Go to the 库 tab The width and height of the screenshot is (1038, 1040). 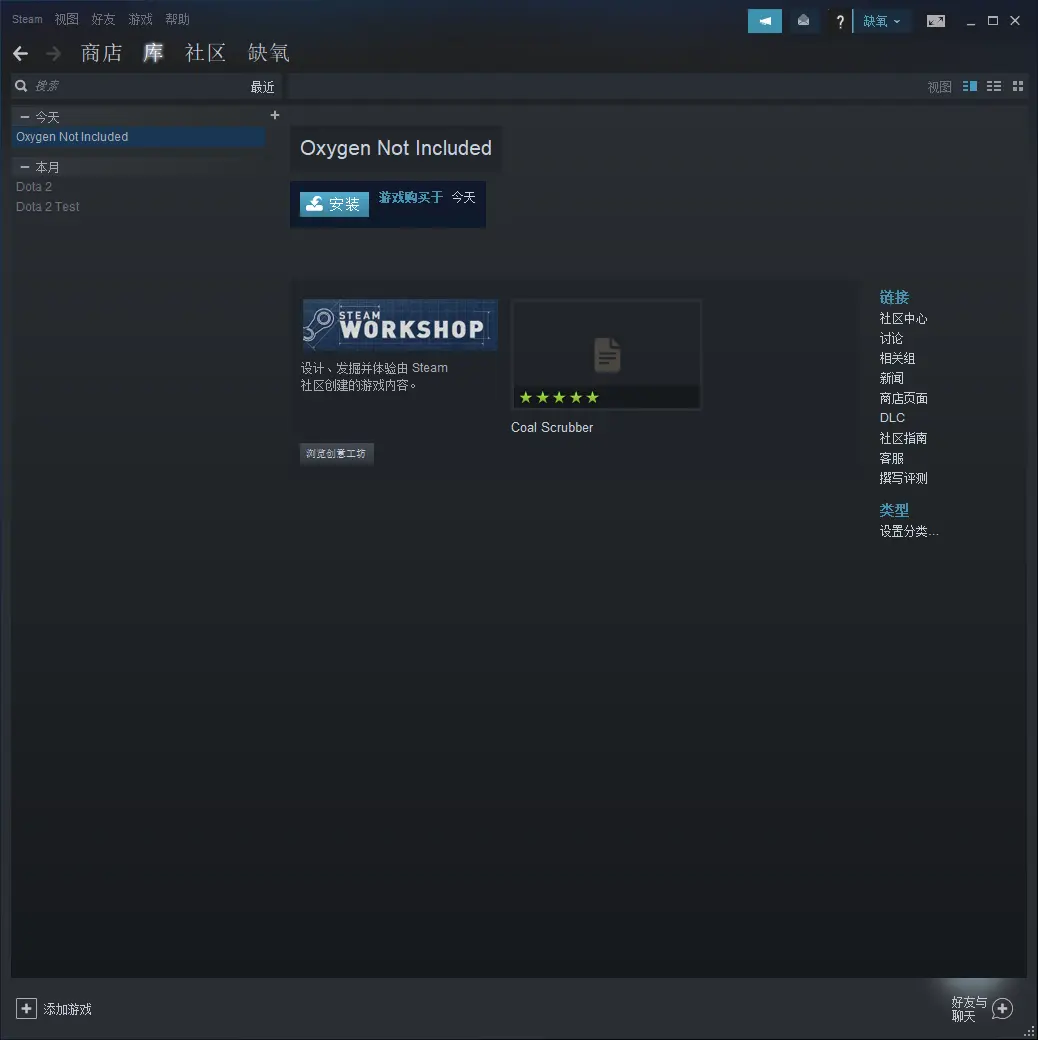coord(153,53)
